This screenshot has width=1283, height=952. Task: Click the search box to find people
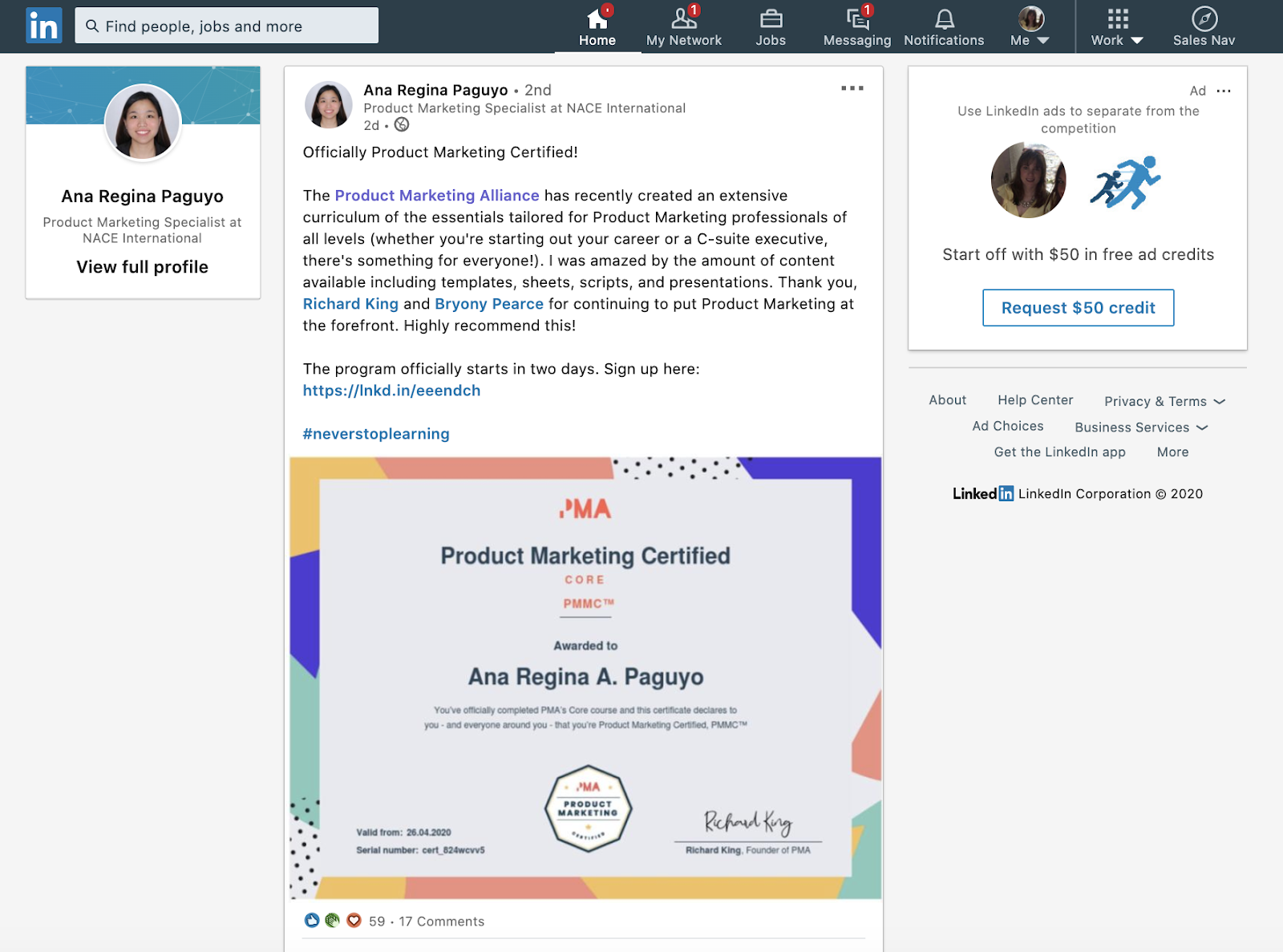click(x=227, y=26)
